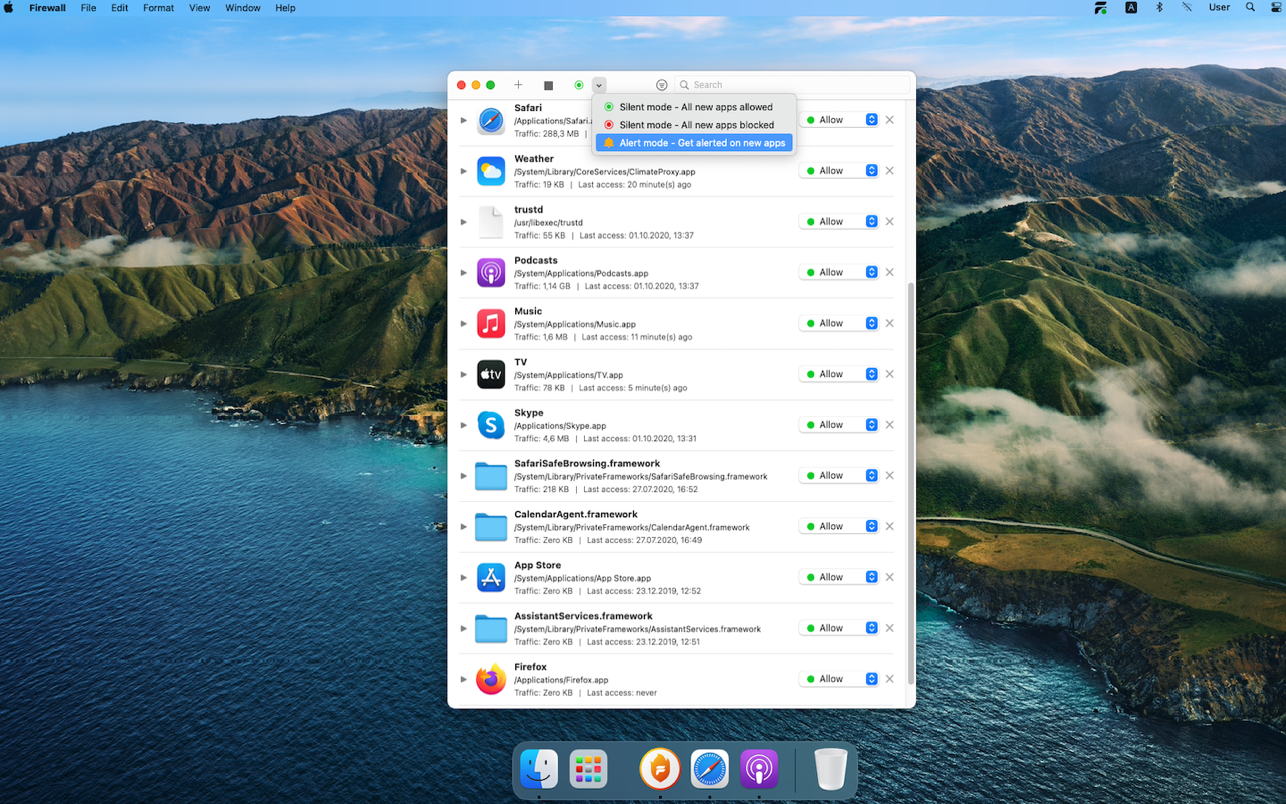The width and height of the screenshot is (1286, 804).
Task: Remove the Weather rule with its X
Action: coord(889,171)
